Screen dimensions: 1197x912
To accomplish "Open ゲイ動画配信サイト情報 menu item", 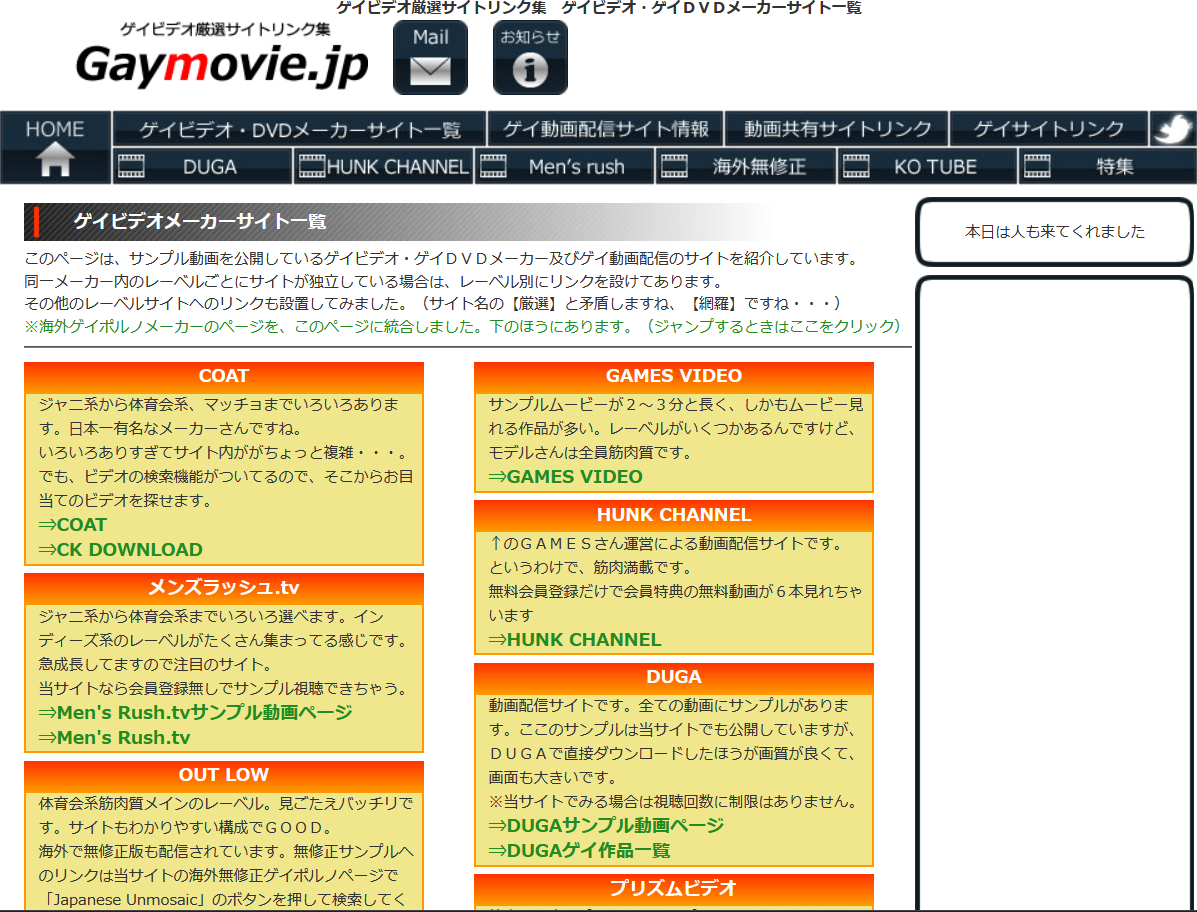I will tap(606, 129).
